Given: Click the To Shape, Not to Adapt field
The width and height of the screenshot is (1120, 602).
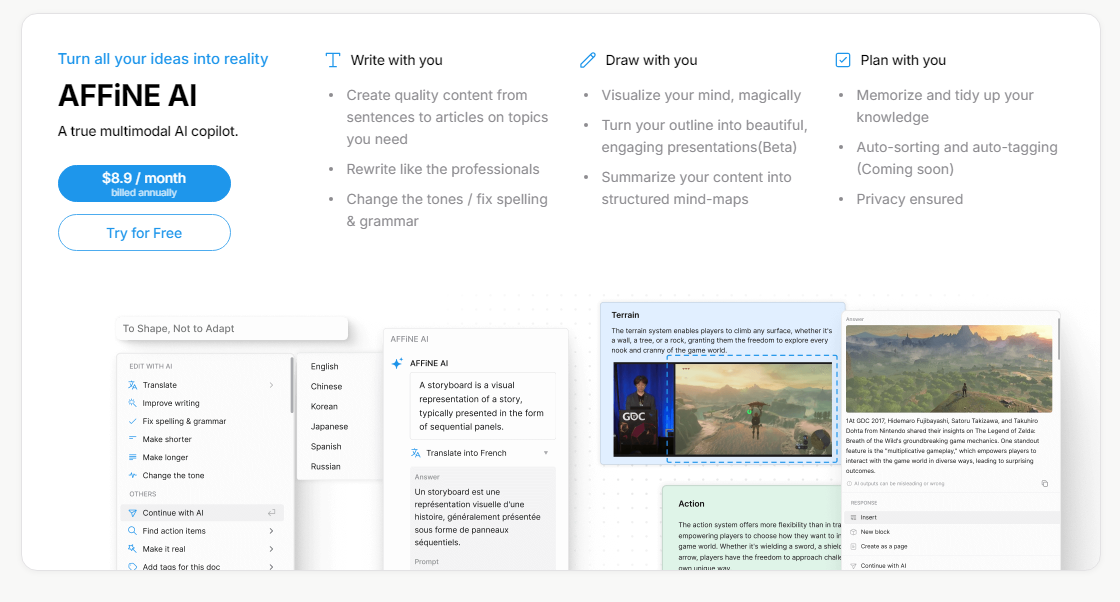Looking at the screenshot, I should (x=232, y=328).
